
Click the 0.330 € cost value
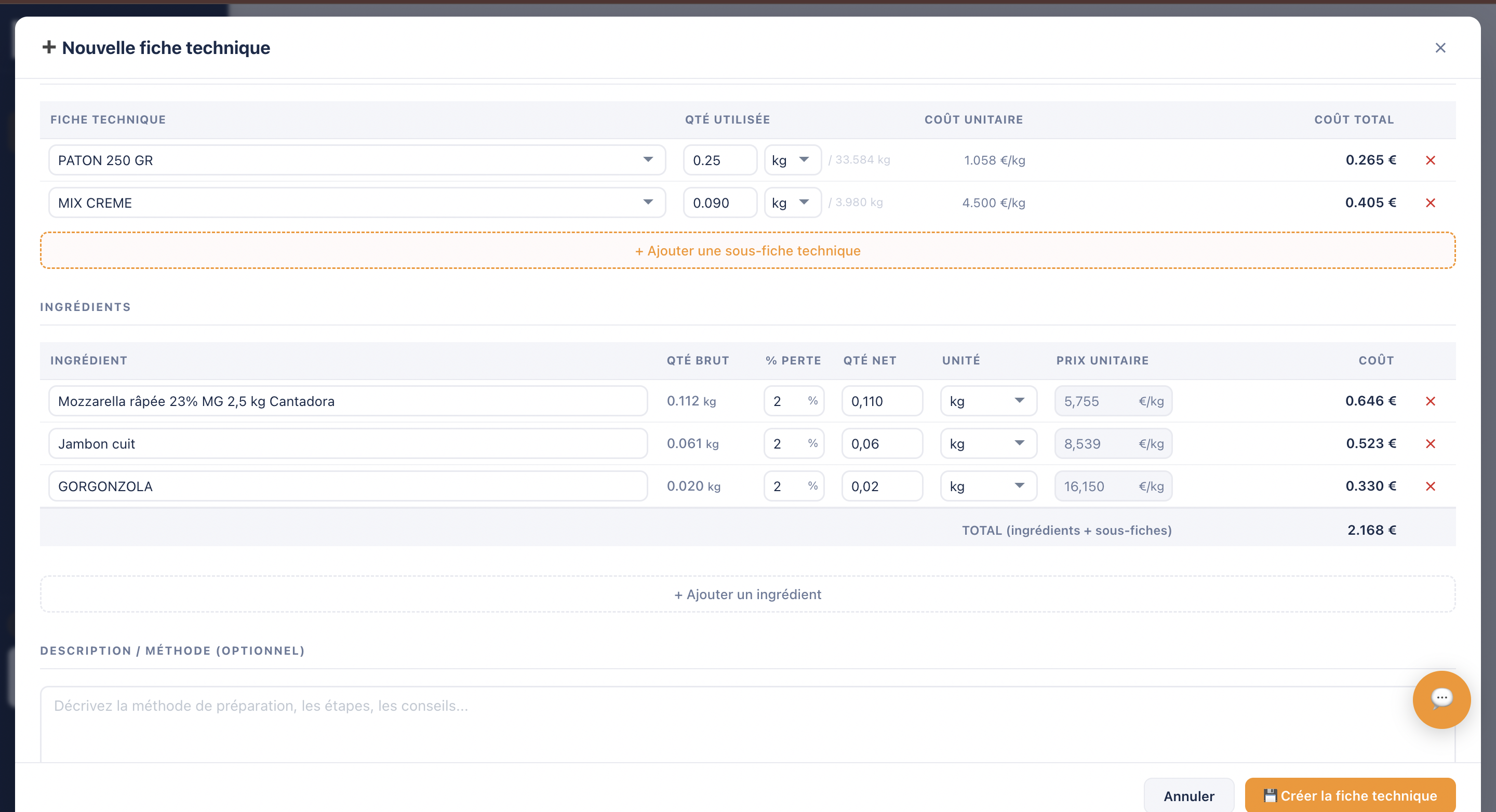pyautogui.click(x=1371, y=486)
